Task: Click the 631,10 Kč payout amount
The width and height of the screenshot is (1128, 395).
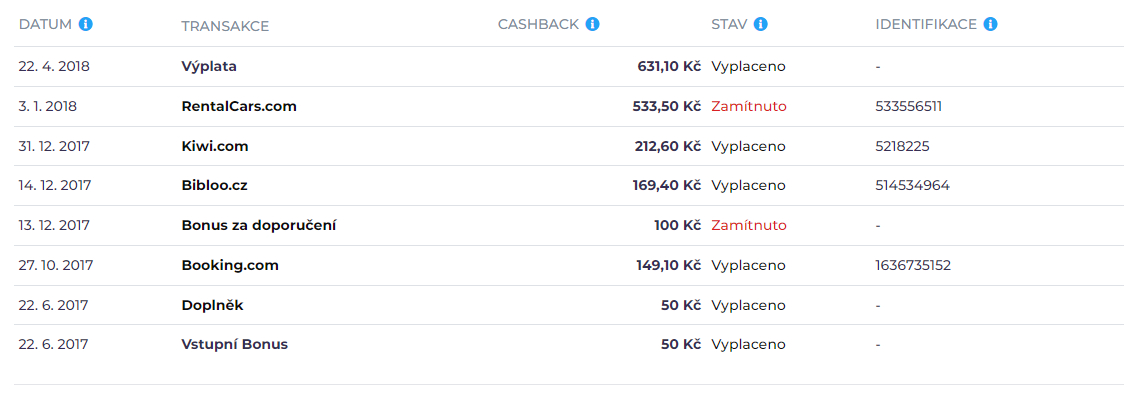Action: point(669,66)
